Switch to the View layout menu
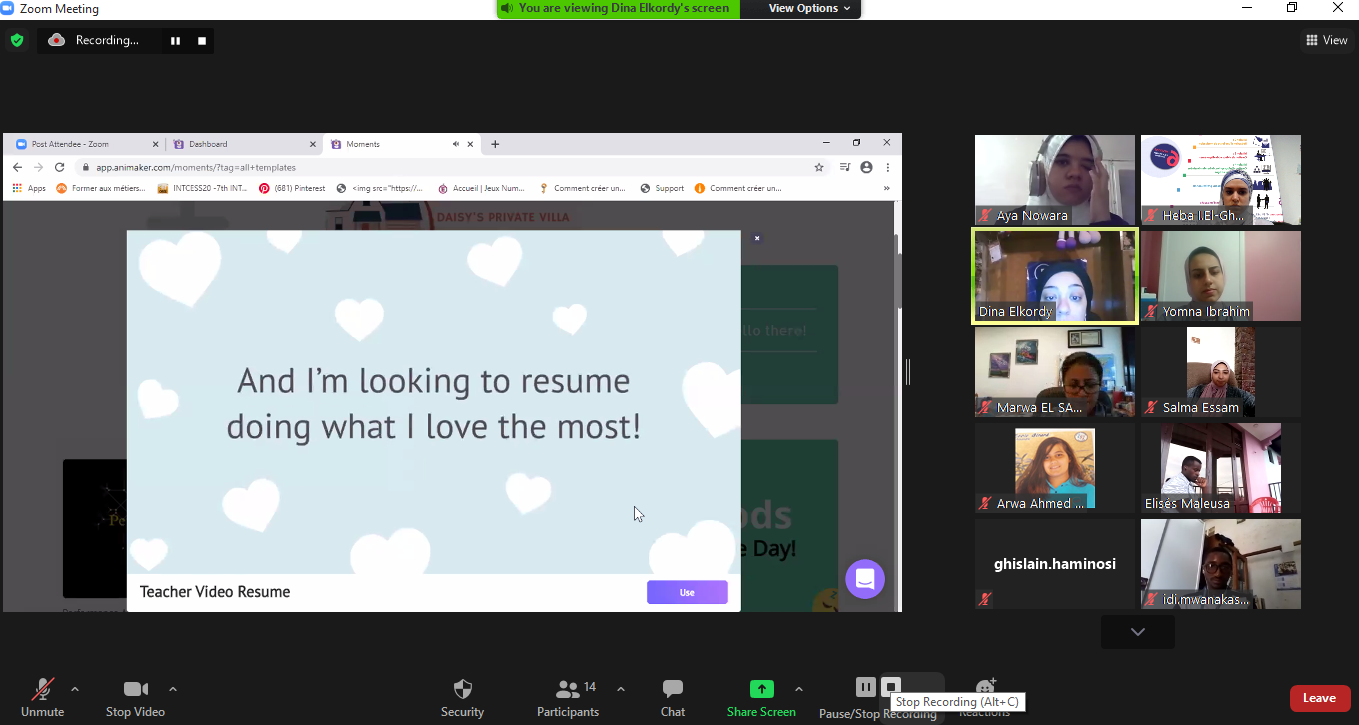 click(1326, 40)
